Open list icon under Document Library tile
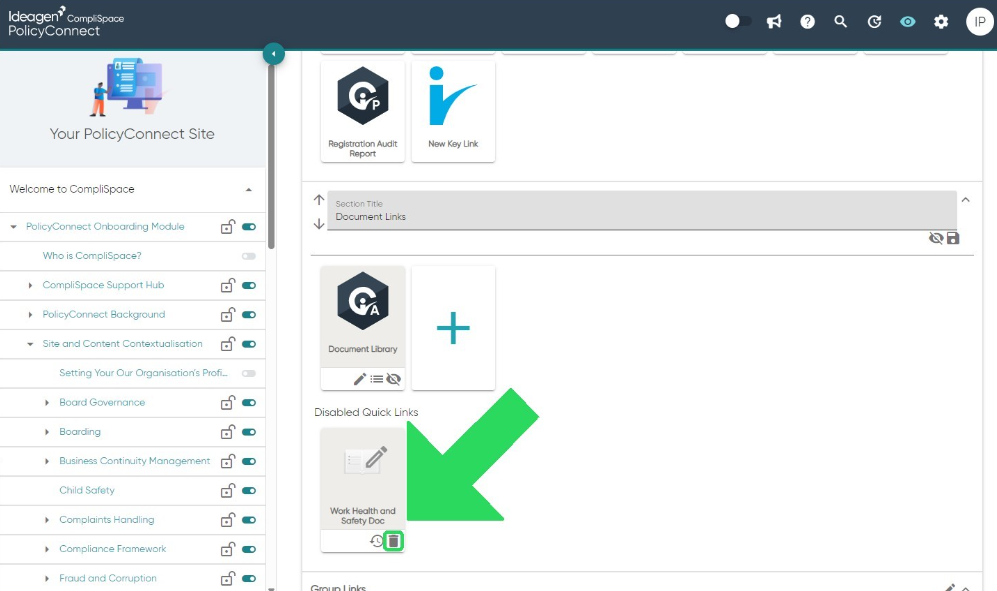Screen dimensions: 997x591 [x=376, y=379]
